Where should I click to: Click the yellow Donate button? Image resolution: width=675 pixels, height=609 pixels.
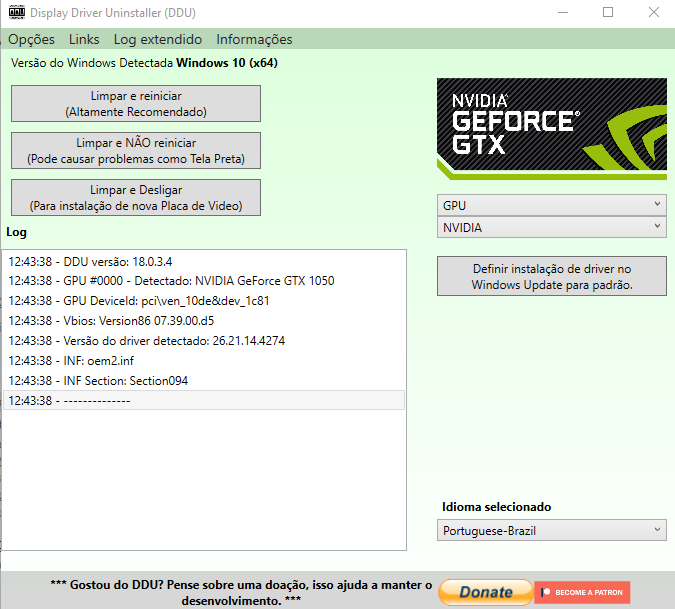coord(486,592)
